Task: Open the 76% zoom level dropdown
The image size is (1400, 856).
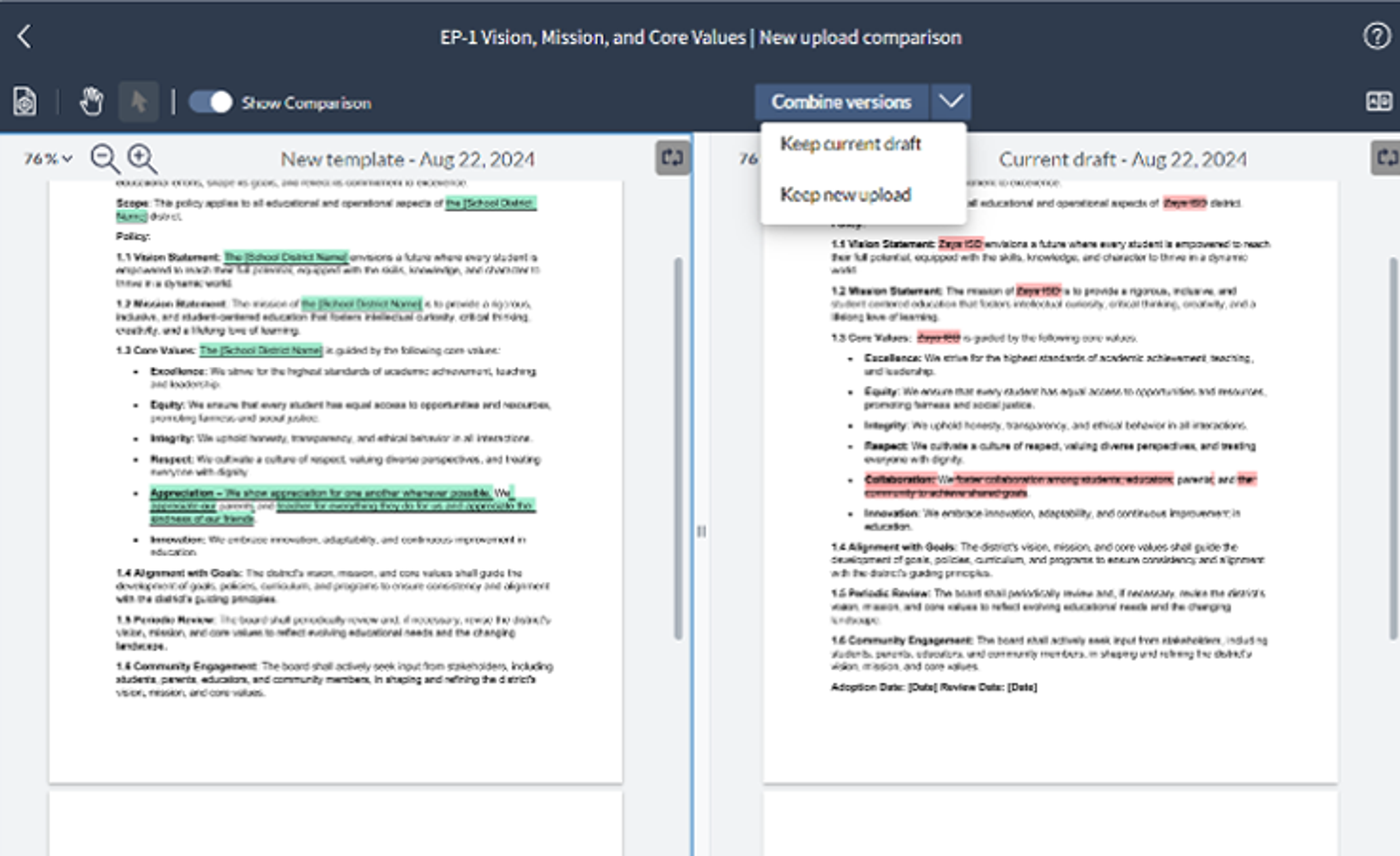Action: (48, 159)
